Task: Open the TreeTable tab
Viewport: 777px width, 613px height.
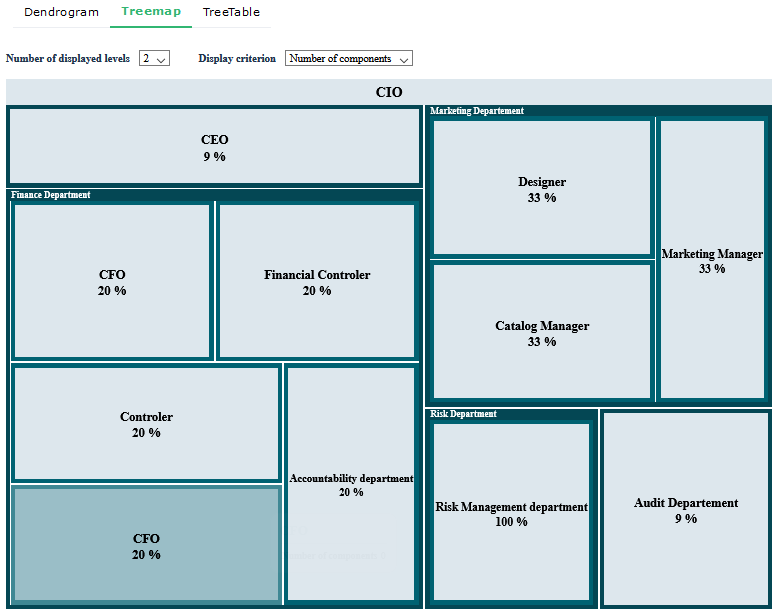Action: pyautogui.click(x=231, y=13)
